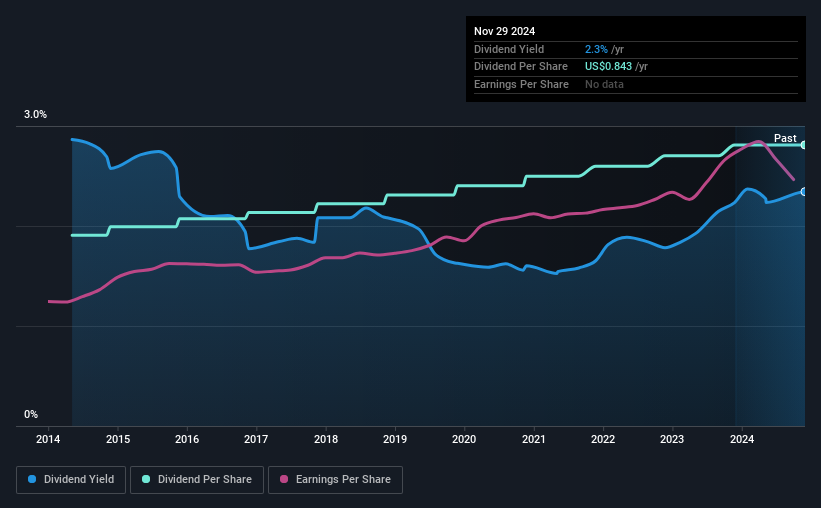Click the Earnings Per Share No data row
Viewport: 821px width, 508px height.
[636, 84]
